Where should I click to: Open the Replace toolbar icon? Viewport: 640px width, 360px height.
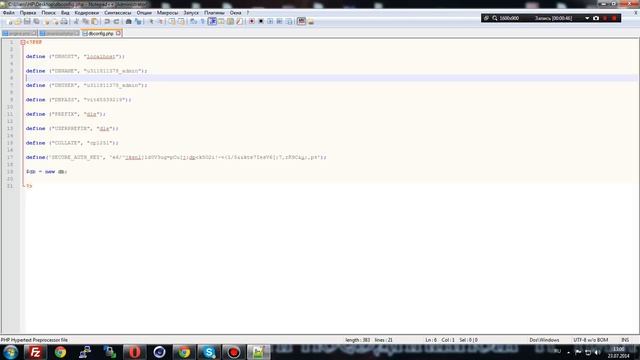point(138,21)
